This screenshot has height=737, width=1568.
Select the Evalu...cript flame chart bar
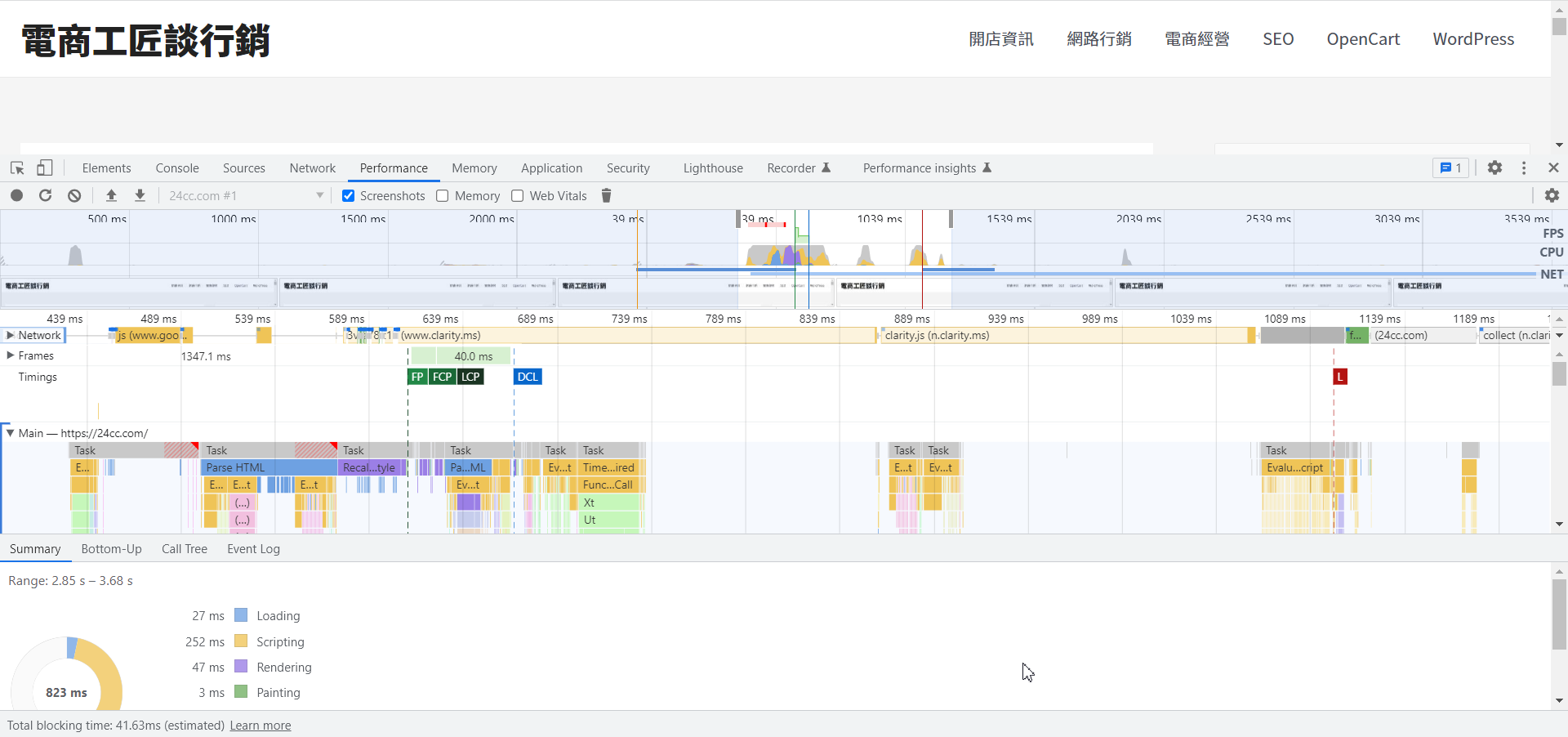1295,467
